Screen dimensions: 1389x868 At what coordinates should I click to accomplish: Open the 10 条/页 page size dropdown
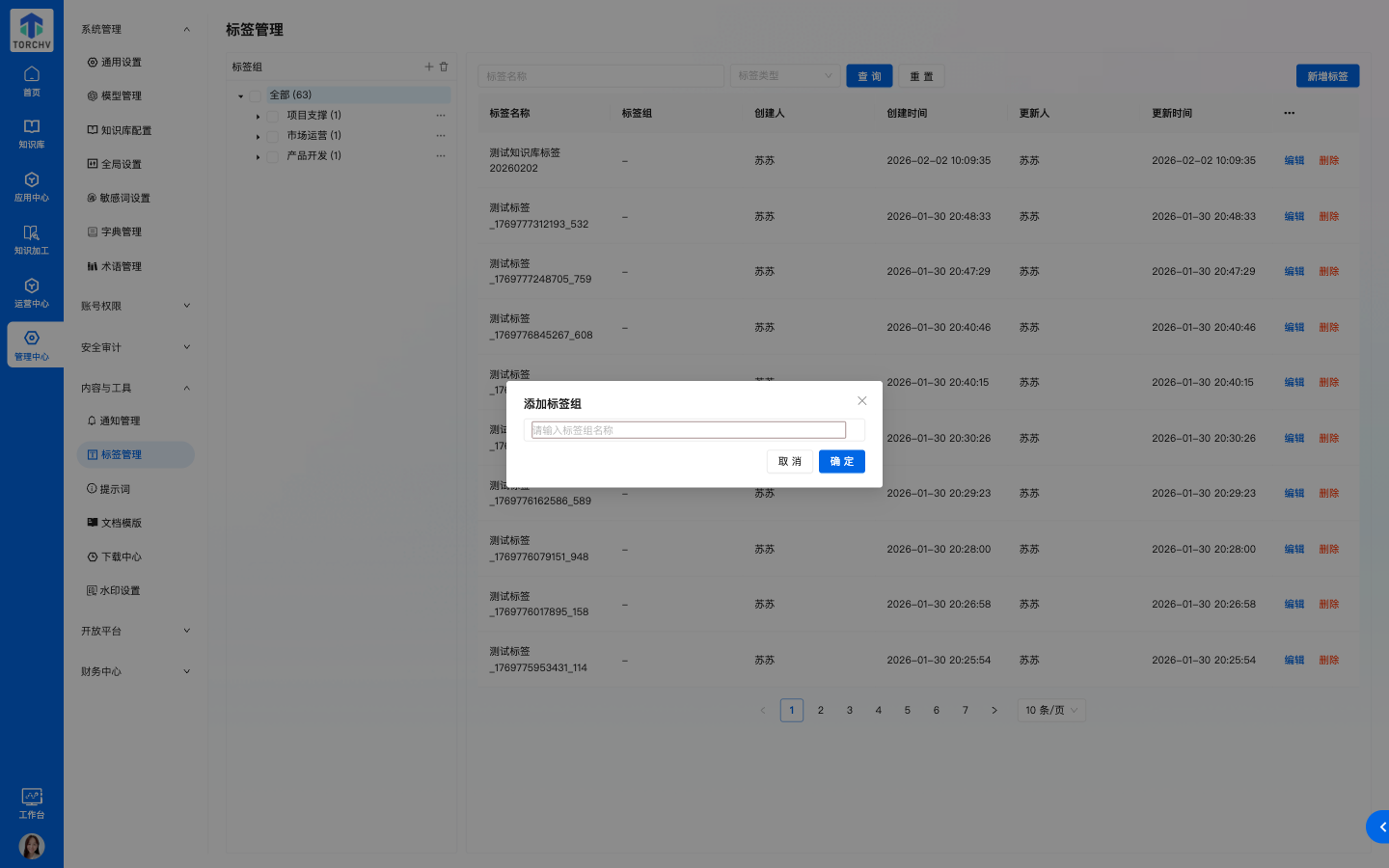click(x=1050, y=711)
